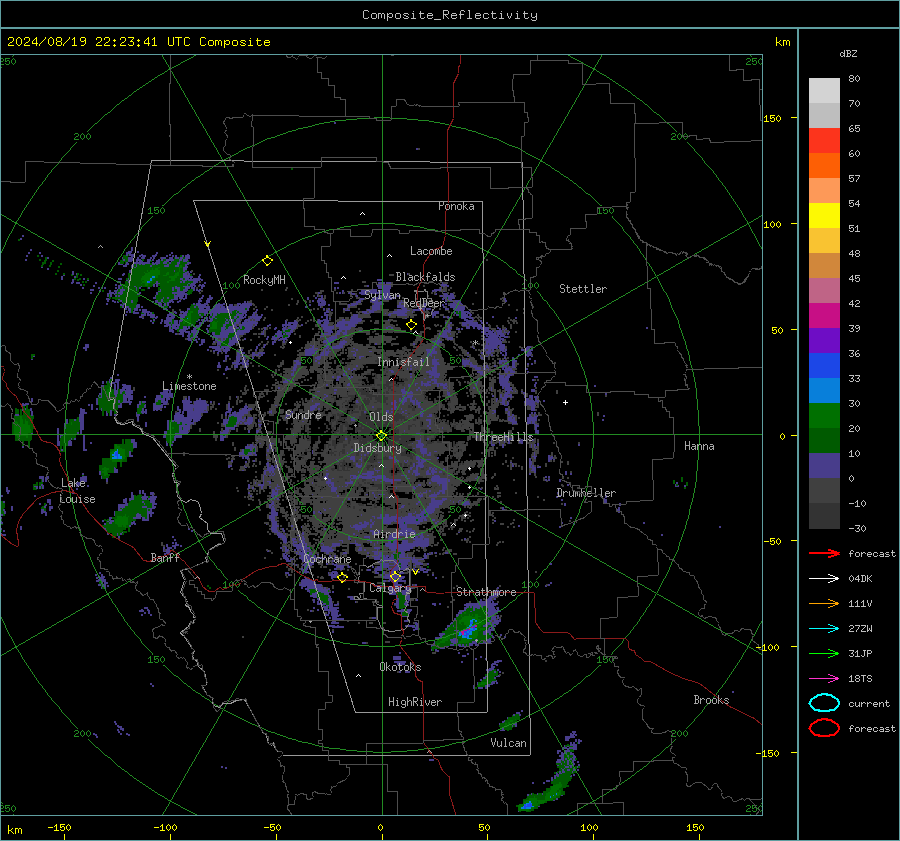Viewport: 900px width, 841px height.
Task: Click the Airdrie town label
Action: click(x=394, y=534)
